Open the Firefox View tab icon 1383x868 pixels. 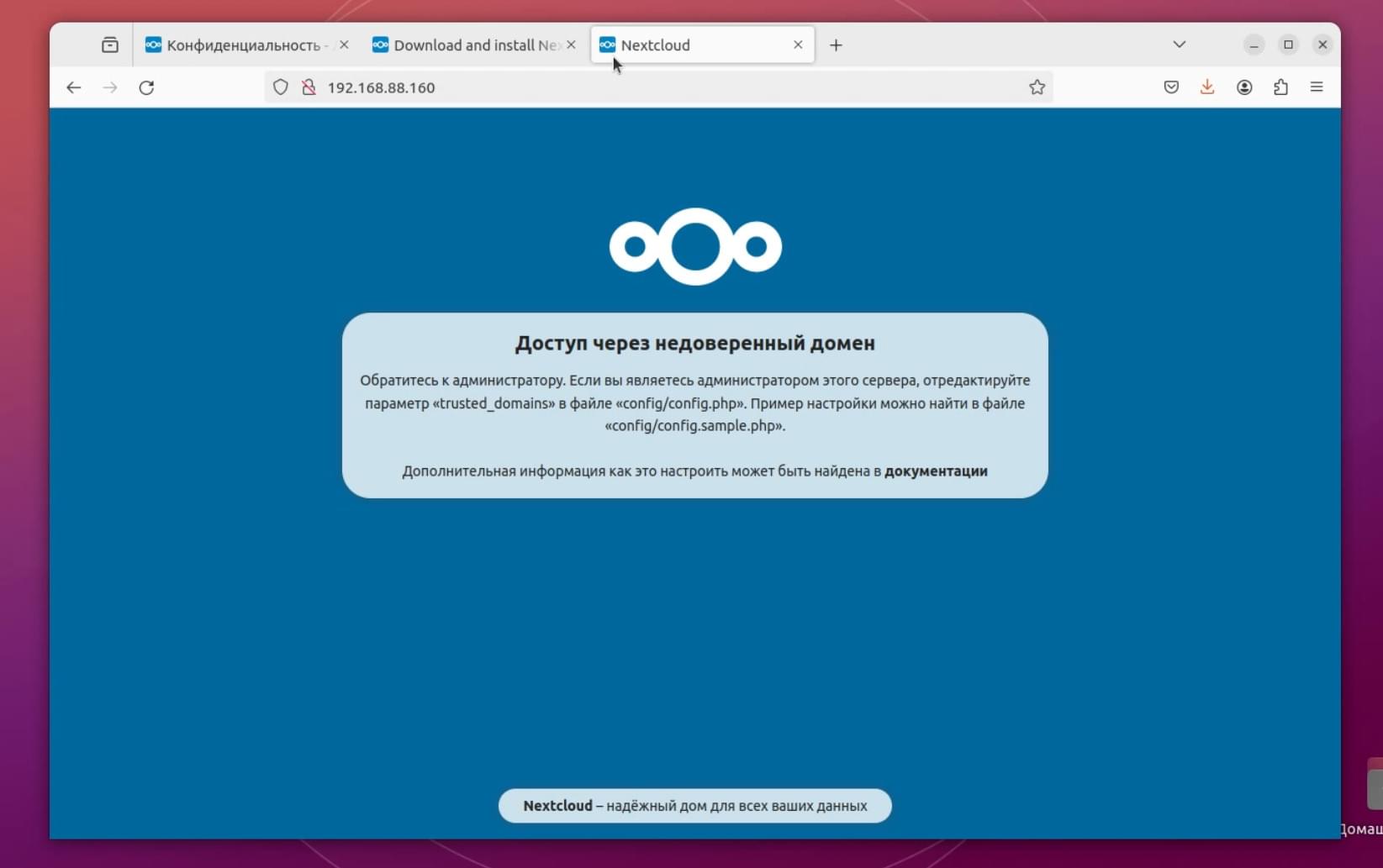point(110,45)
